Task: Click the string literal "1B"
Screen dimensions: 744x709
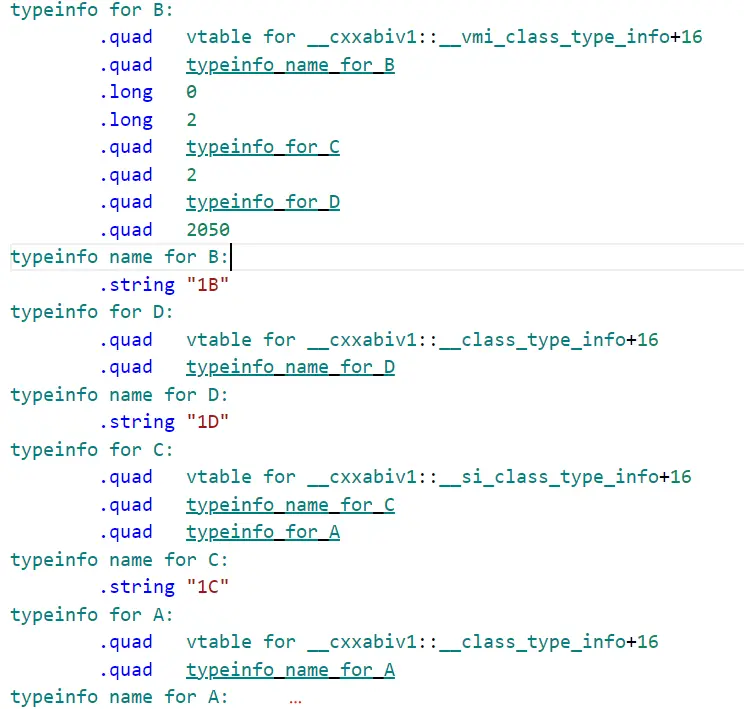Action: click(208, 285)
